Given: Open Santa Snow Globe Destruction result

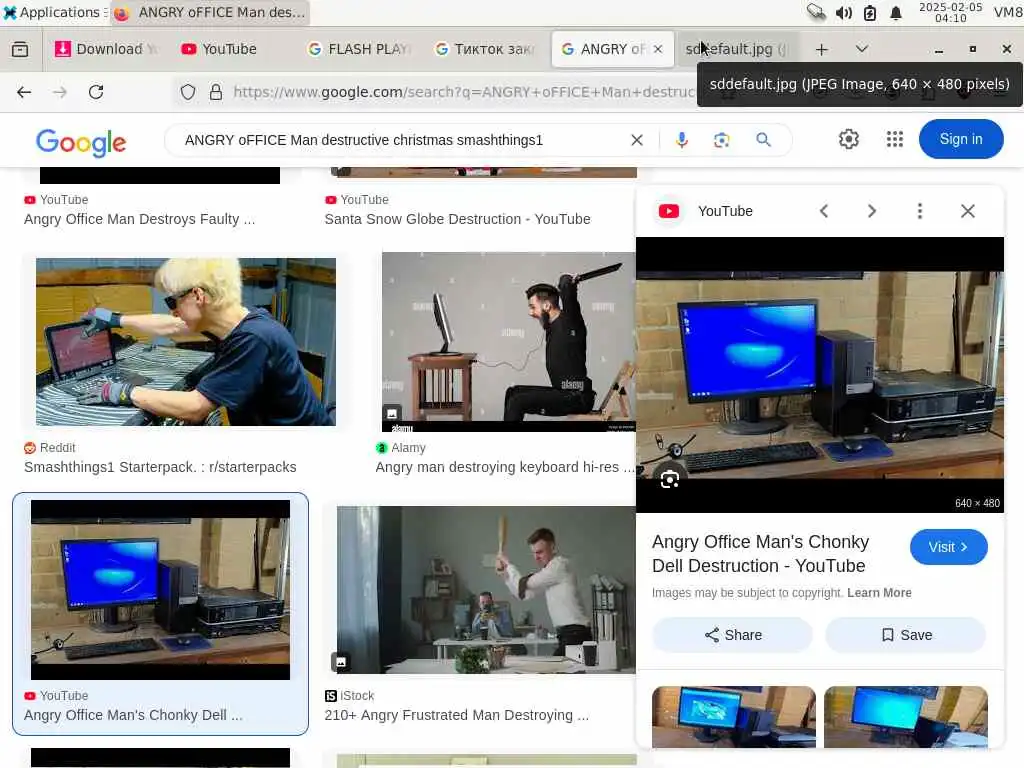Looking at the screenshot, I should pos(457,219).
